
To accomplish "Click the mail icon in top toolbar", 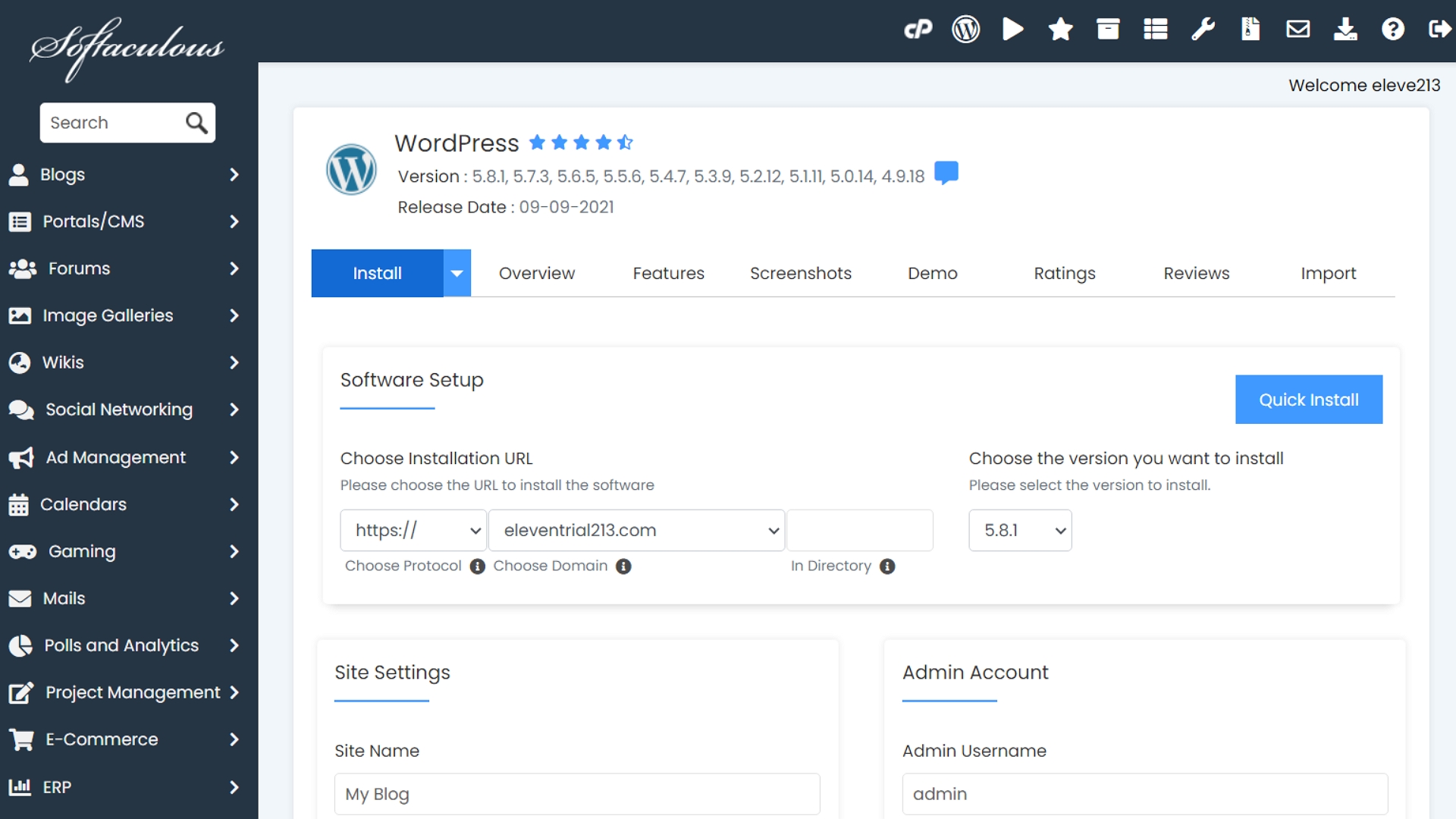I will (1298, 30).
